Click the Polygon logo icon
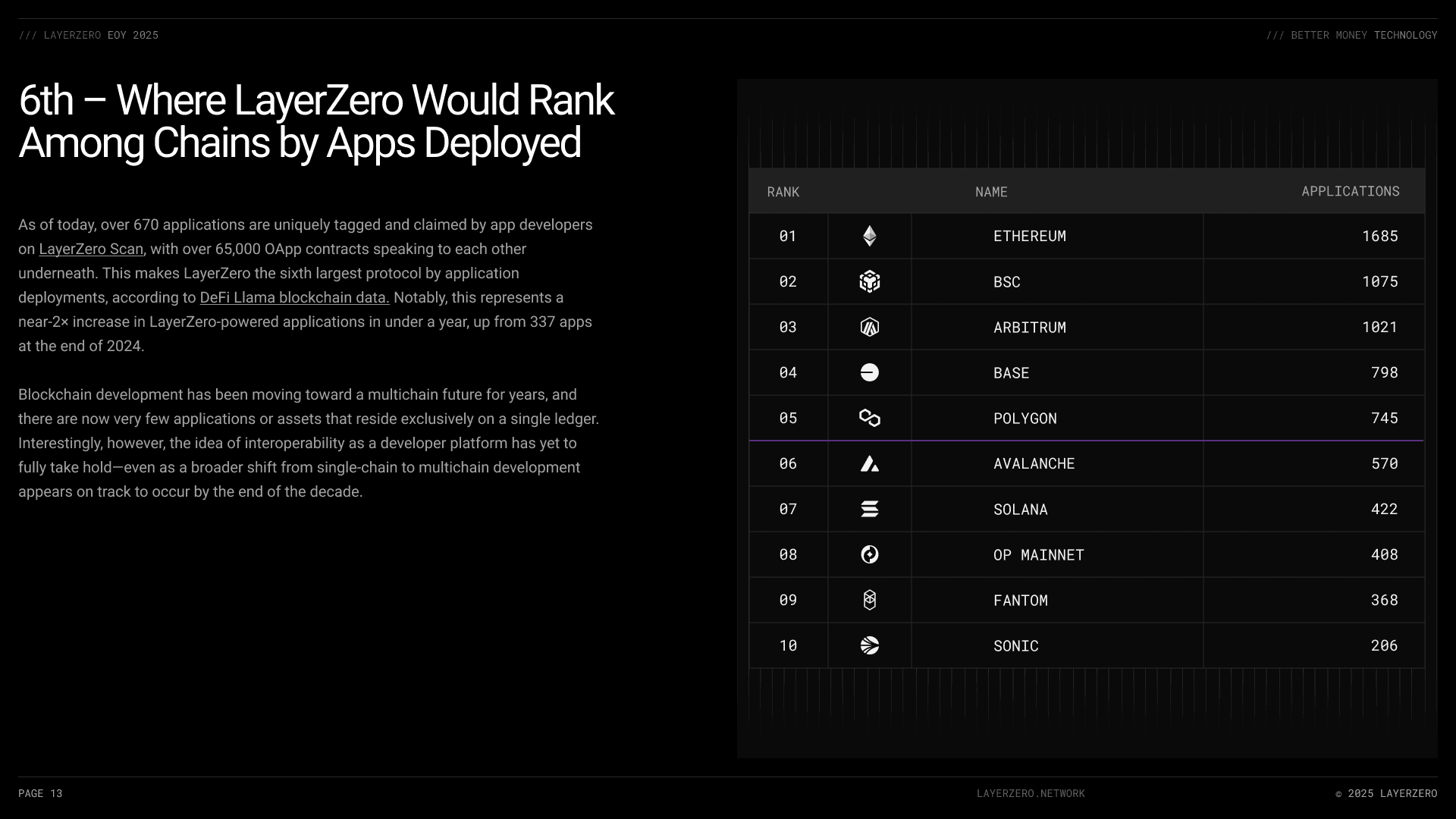 pyautogui.click(x=870, y=418)
